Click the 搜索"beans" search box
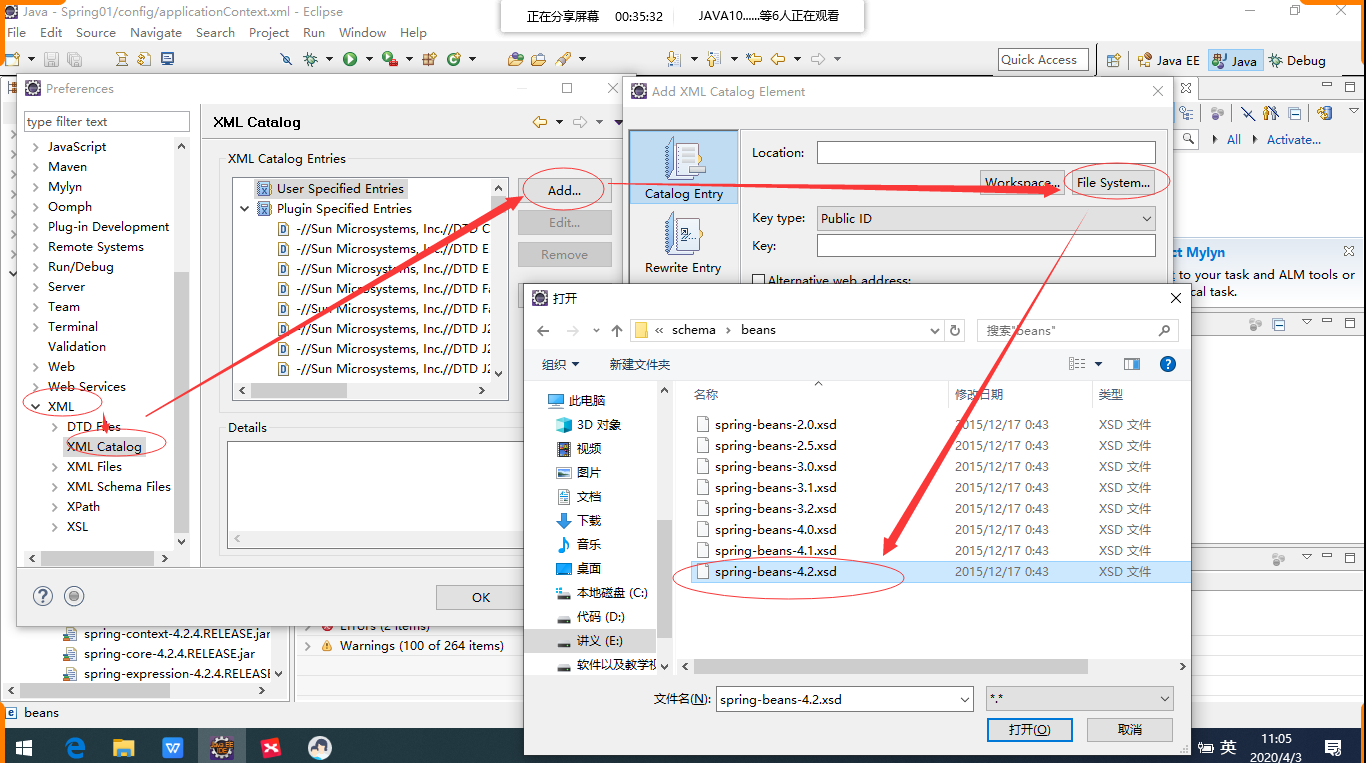Screen dimensions: 1366x763 click(x=1077, y=330)
